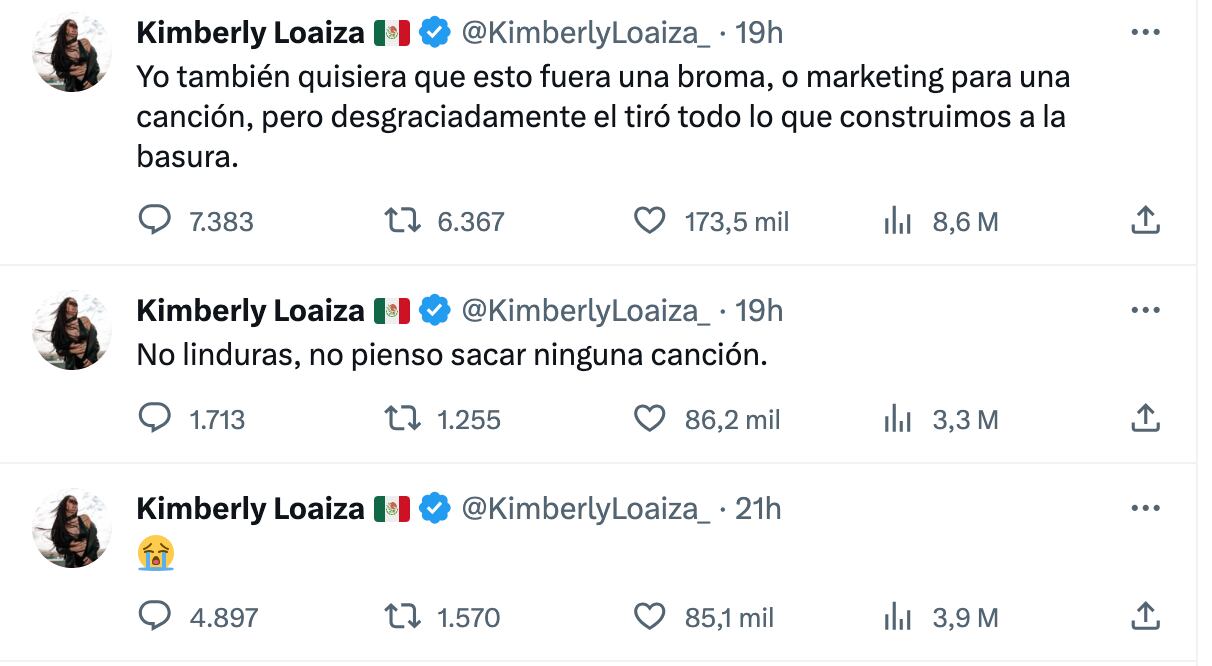1212x666 pixels.
Task: Retweet the post with 6.367 retweets
Action: pyautogui.click(x=402, y=220)
